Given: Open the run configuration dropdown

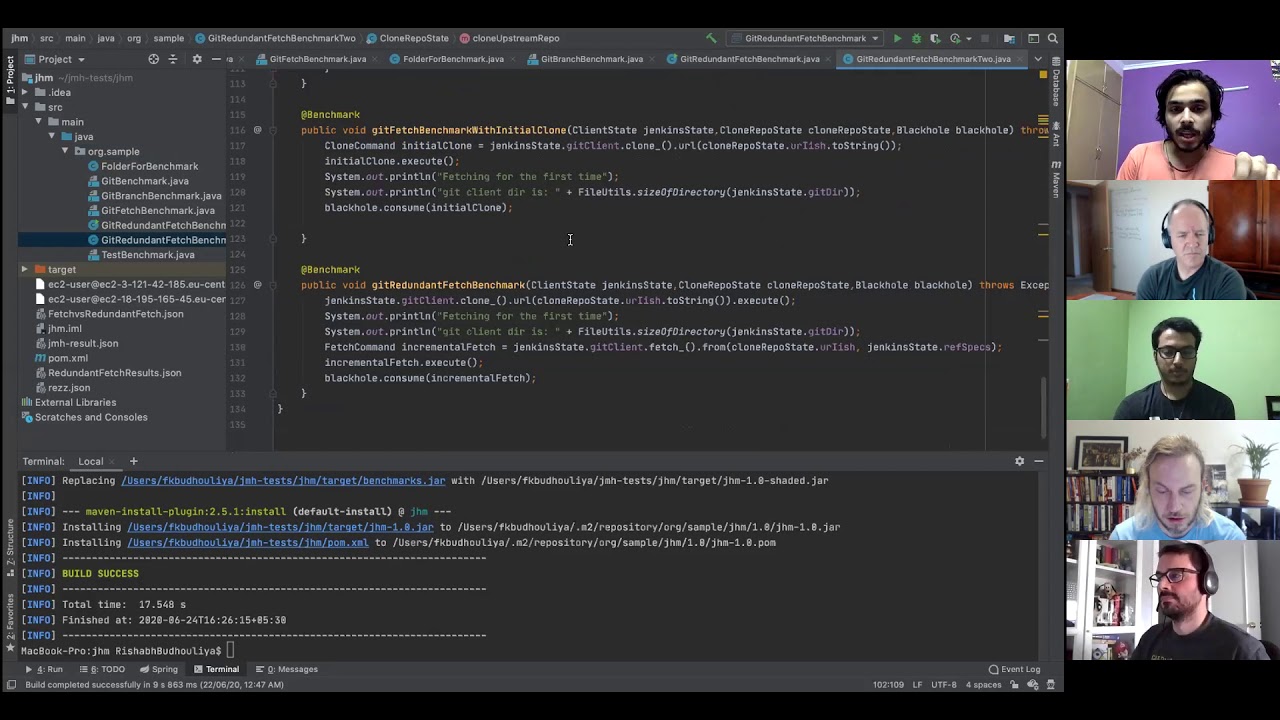Looking at the screenshot, I should 805,38.
